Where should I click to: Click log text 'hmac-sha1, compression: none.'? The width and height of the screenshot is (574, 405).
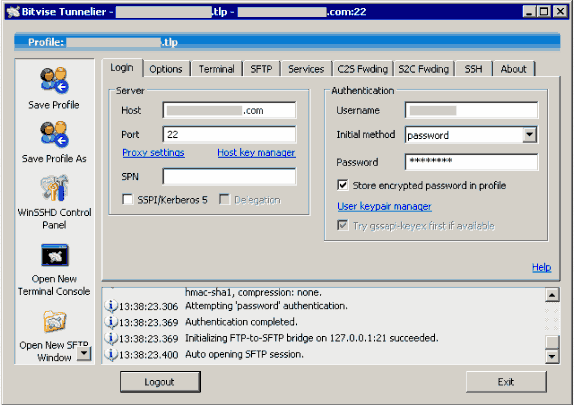[253, 292]
